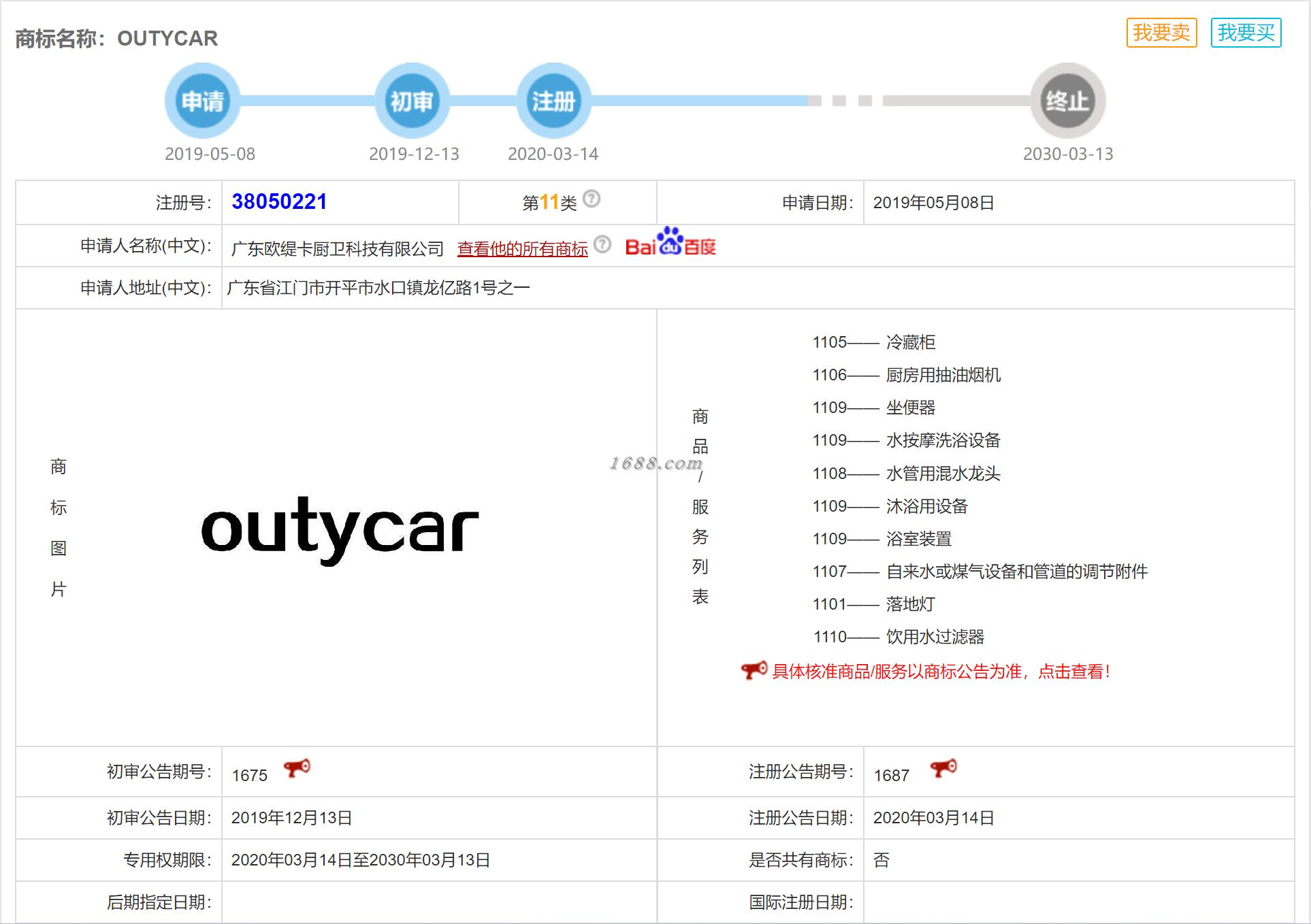The image size is (1311, 924).
Task: Click timeline end date 2030-03-13
Action: click(1068, 154)
